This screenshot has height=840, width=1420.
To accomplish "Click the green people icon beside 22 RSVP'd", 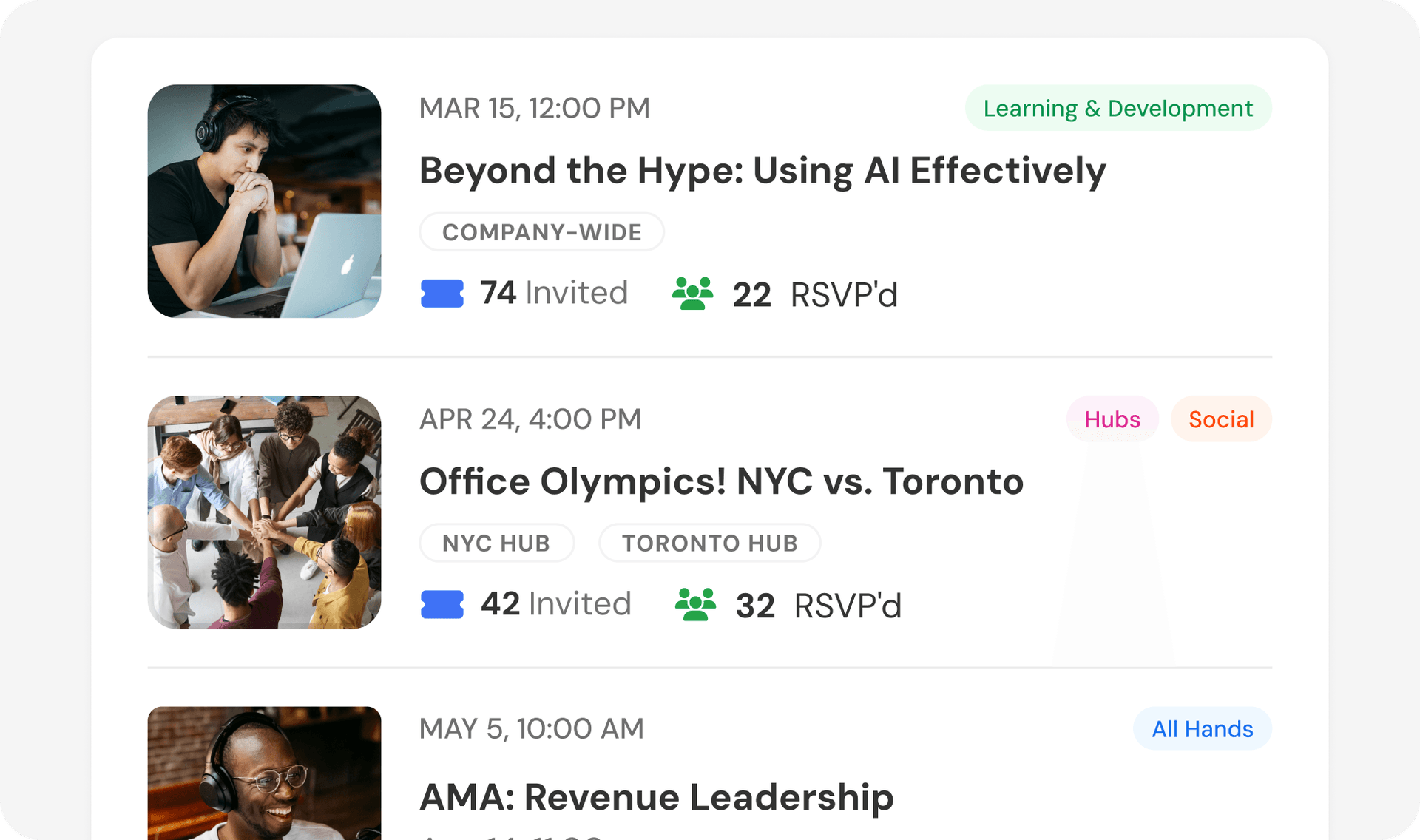I will [x=693, y=294].
